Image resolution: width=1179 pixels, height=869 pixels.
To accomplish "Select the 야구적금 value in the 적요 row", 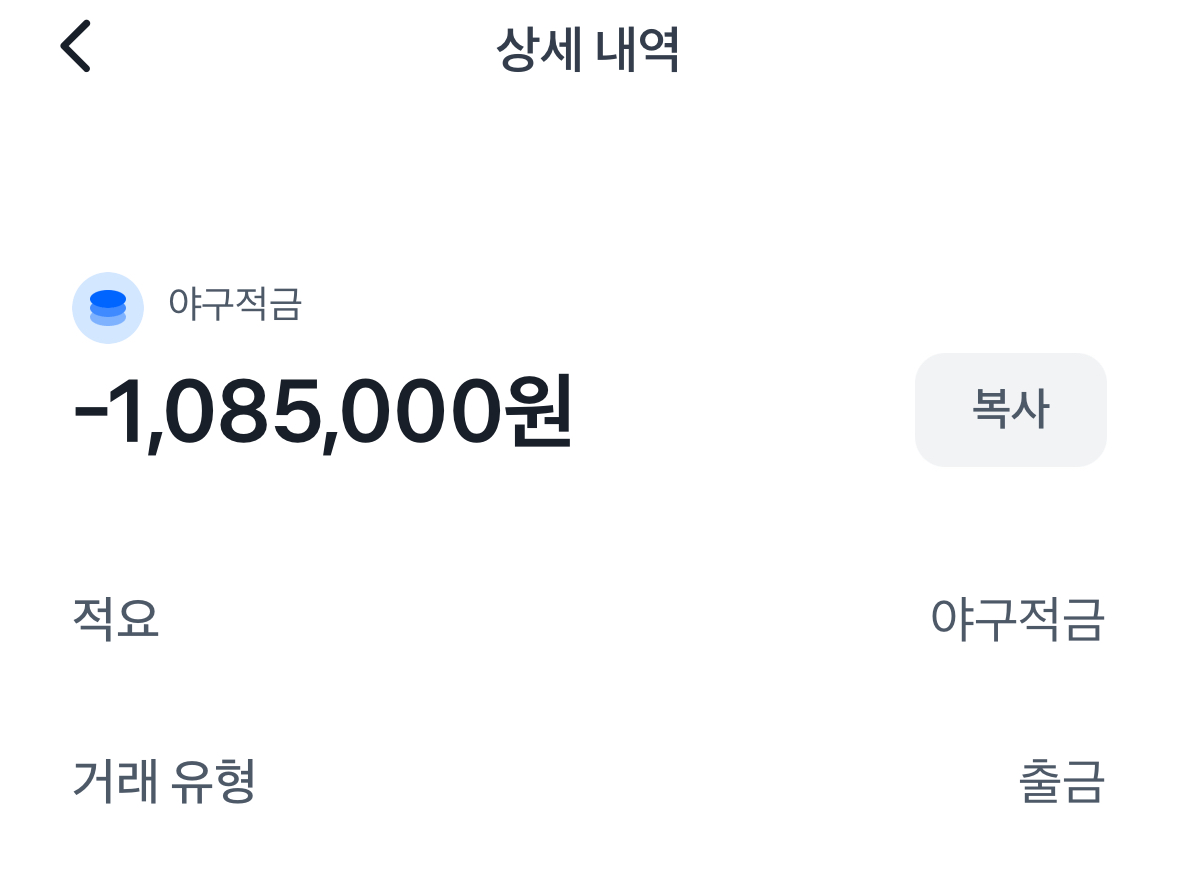I will [x=1017, y=620].
